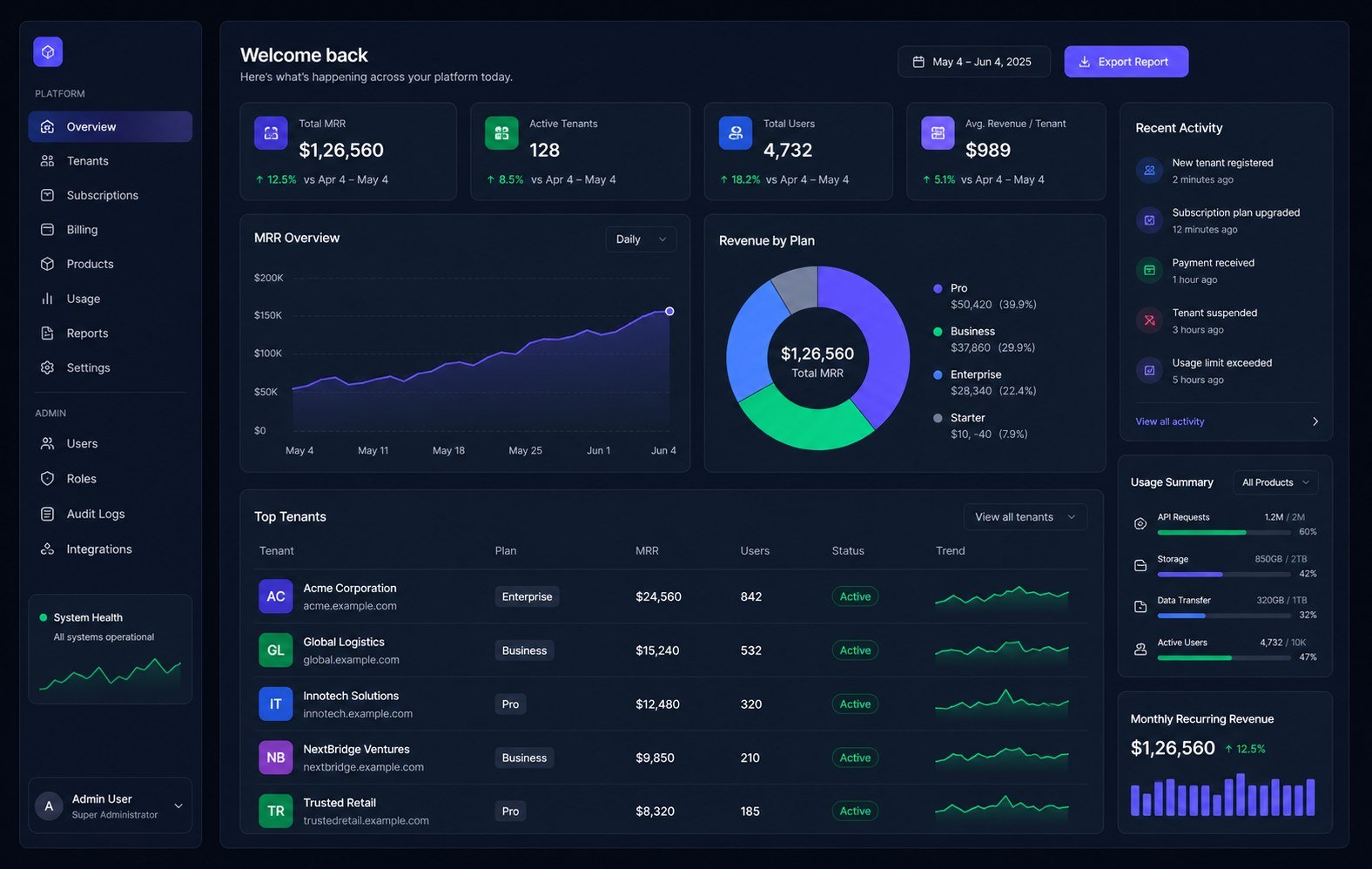Click the Data Transfer usage icon

(x=1140, y=607)
